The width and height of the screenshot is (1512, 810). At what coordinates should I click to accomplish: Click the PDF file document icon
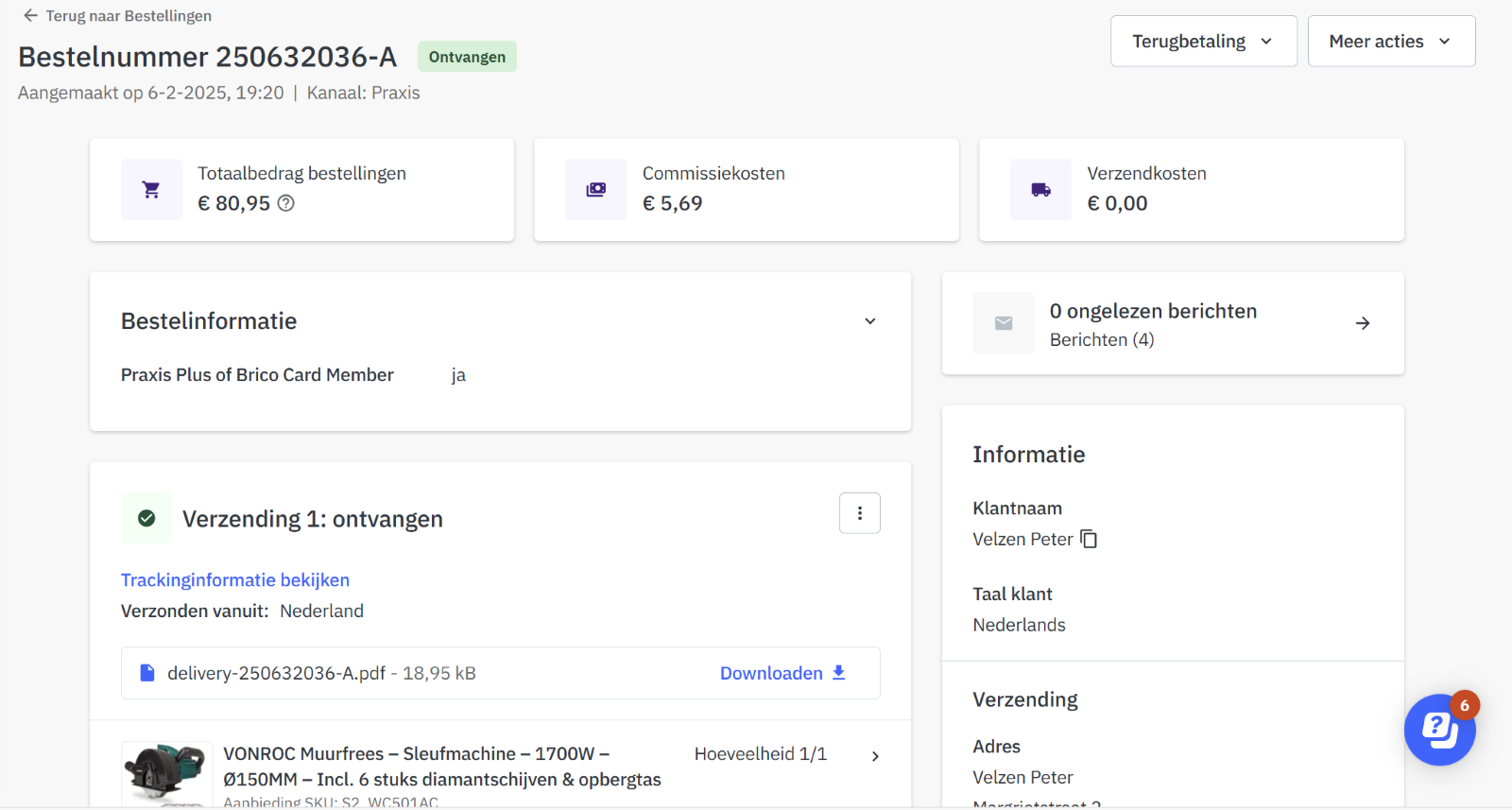click(x=147, y=673)
